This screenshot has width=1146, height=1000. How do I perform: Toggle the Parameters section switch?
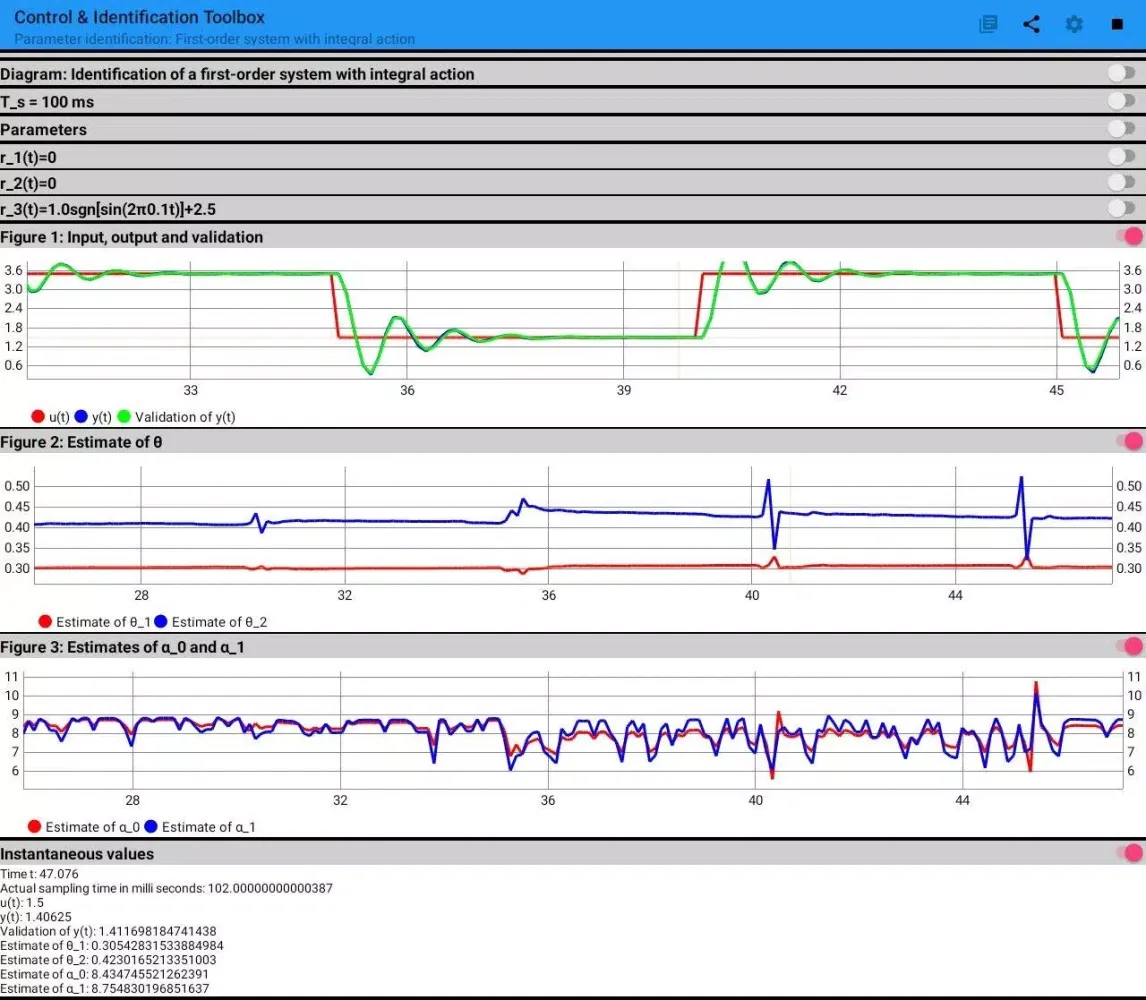point(1121,129)
